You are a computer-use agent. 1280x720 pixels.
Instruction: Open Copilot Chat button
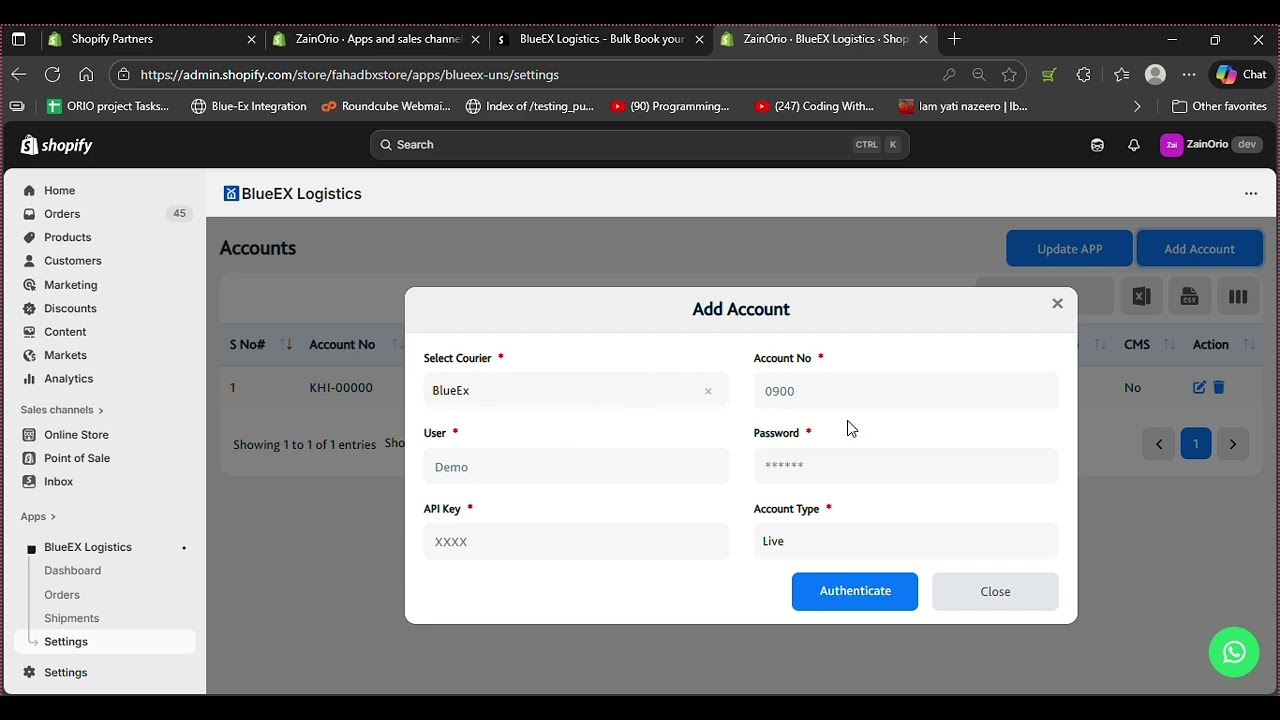[x=1240, y=74]
